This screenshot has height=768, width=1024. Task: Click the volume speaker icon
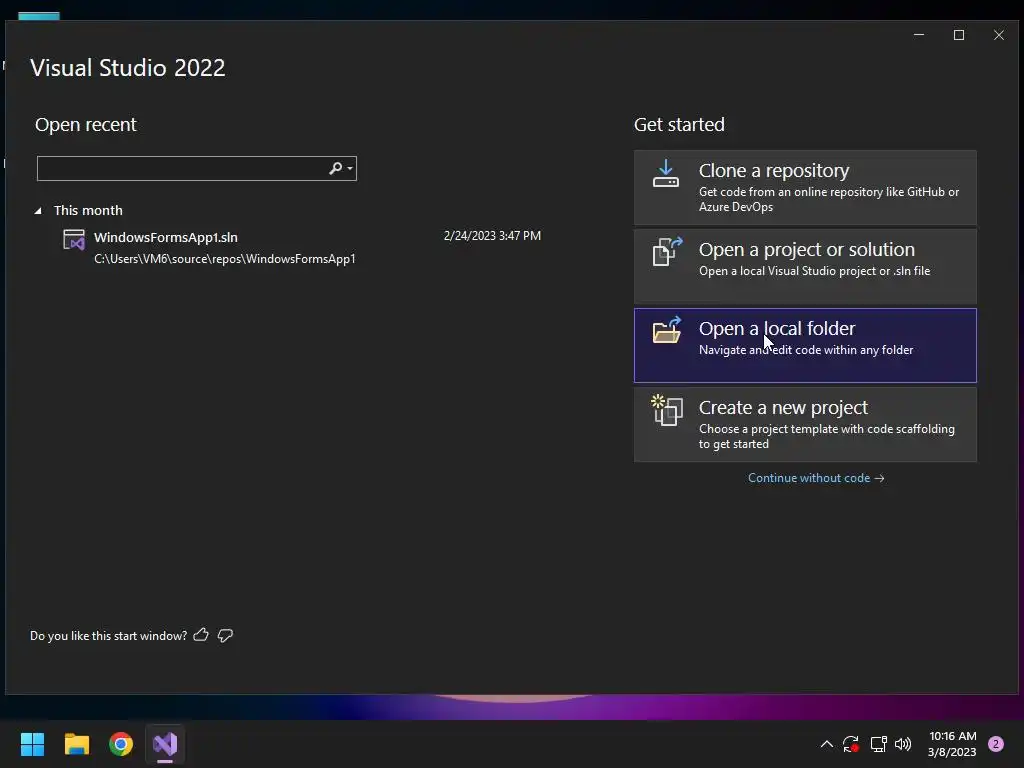coord(903,744)
